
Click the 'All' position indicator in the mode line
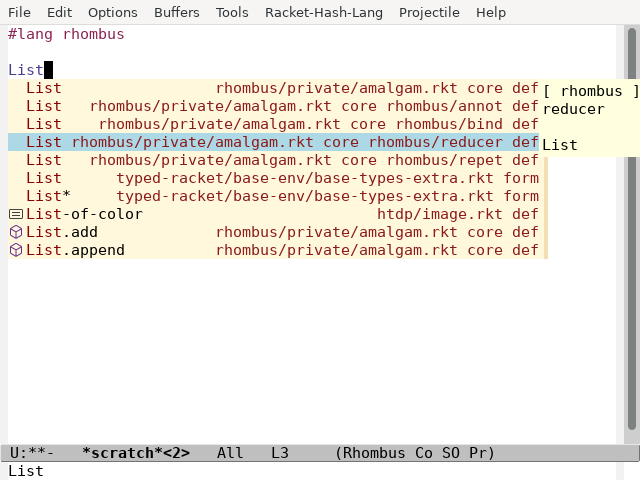pos(230,453)
